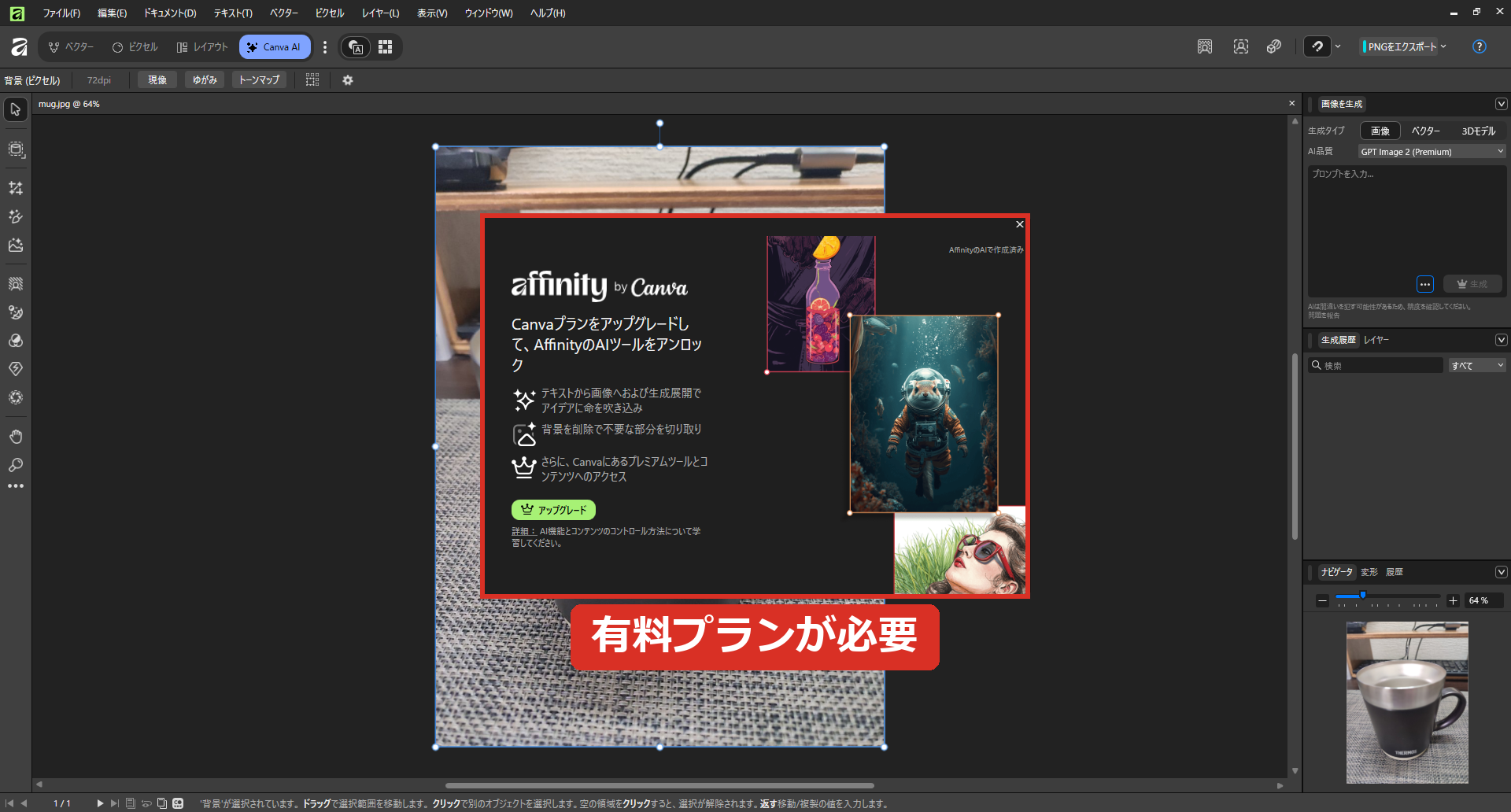Screen dimensions: 1511x812
Task: Click the three-dot prompt options button
Action: [x=1425, y=284]
